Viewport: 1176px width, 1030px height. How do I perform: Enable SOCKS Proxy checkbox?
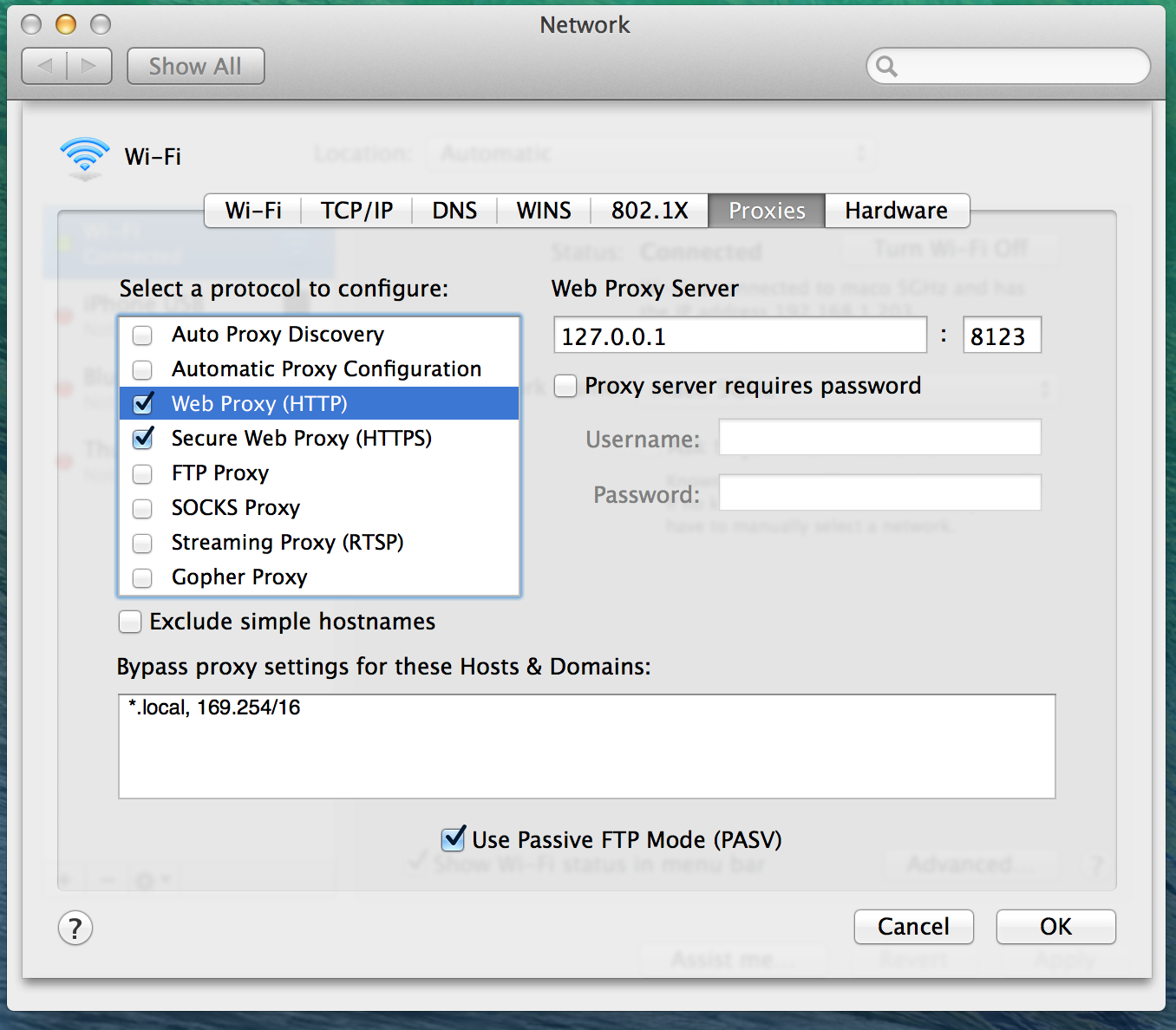pyautogui.click(x=143, y=509)
